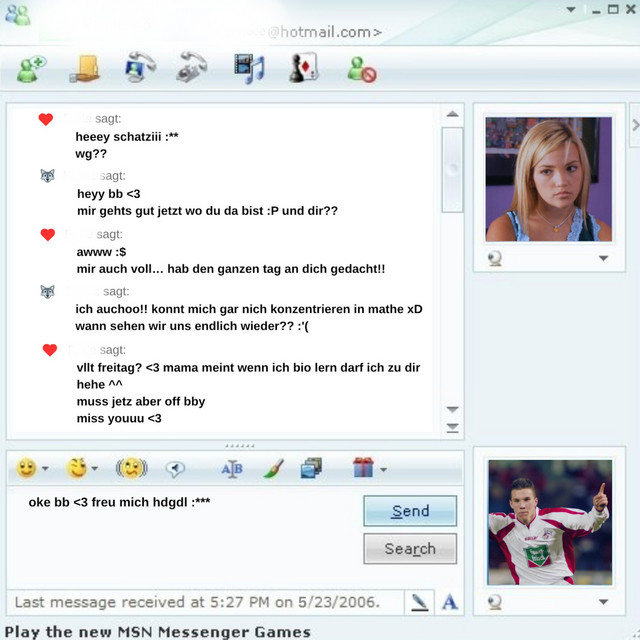Screen dimensions: 640x640
Task: Change font with the AB icon
Action: (x=231, y=468)
